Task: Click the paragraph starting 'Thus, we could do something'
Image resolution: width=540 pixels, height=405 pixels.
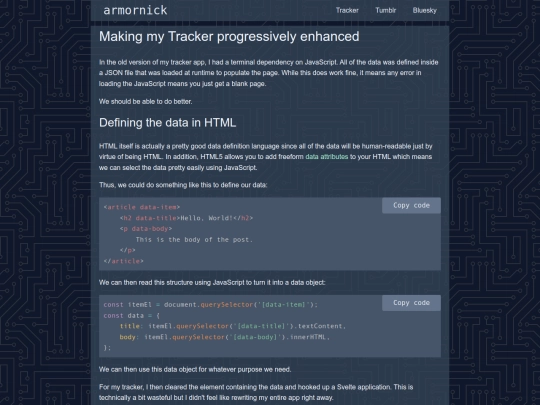Action: [x=183, y=185]
